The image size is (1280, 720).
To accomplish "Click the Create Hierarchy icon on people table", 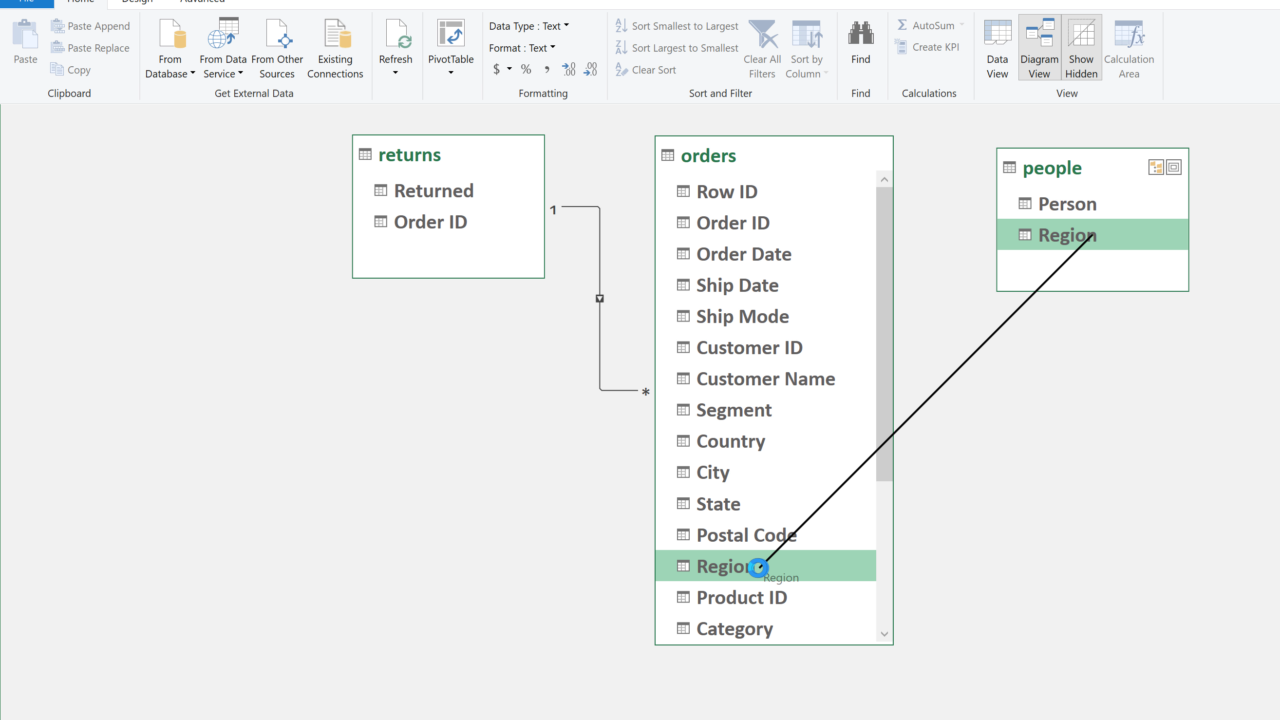I will 1156,168.
